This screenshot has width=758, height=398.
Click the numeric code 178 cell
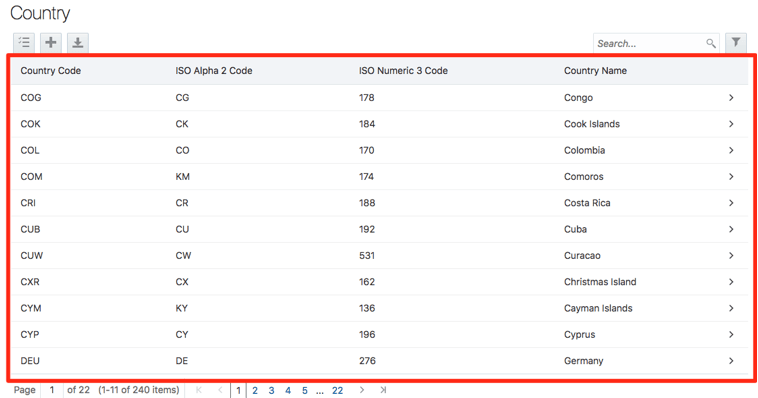(366, 98)
